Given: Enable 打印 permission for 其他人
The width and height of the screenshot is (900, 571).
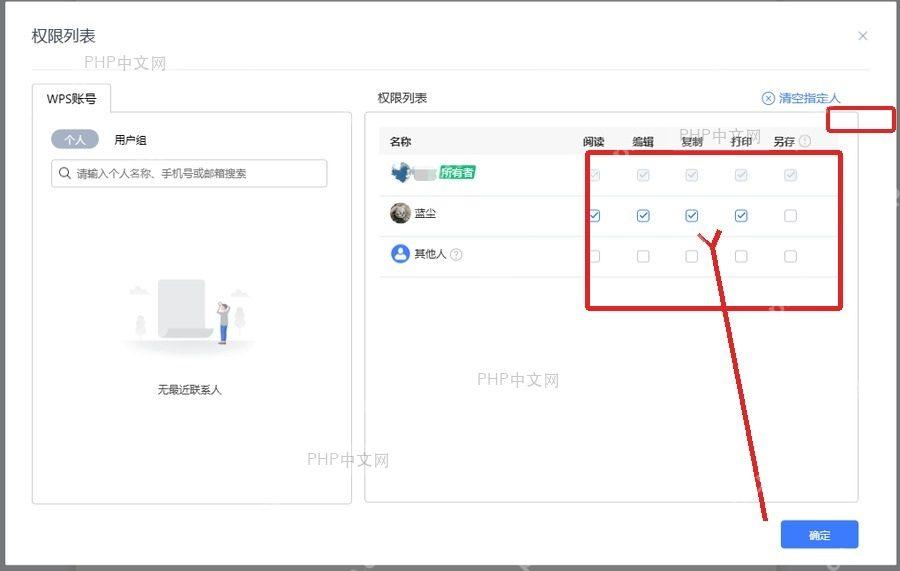Looking at the screenshot, I should (x=741, y=256).
